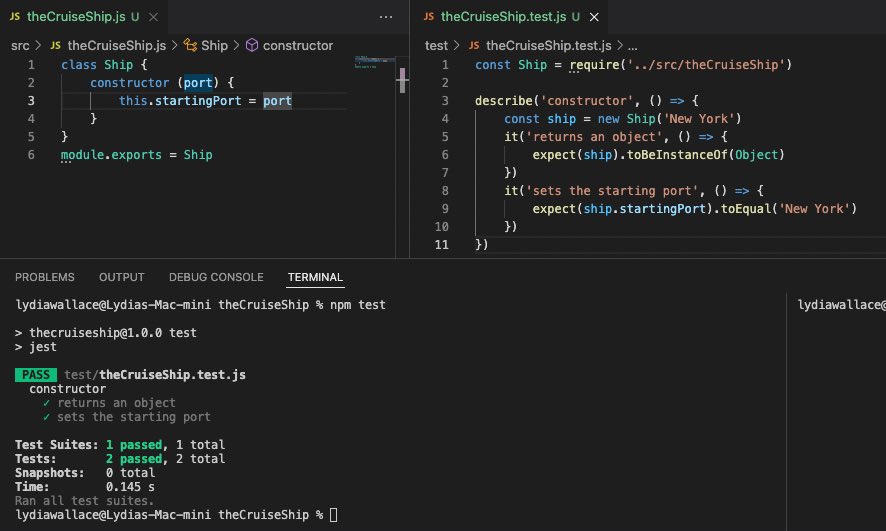
Task: Click JS file icon on theCruiseShip.js tab
Action: pos(15,16)
